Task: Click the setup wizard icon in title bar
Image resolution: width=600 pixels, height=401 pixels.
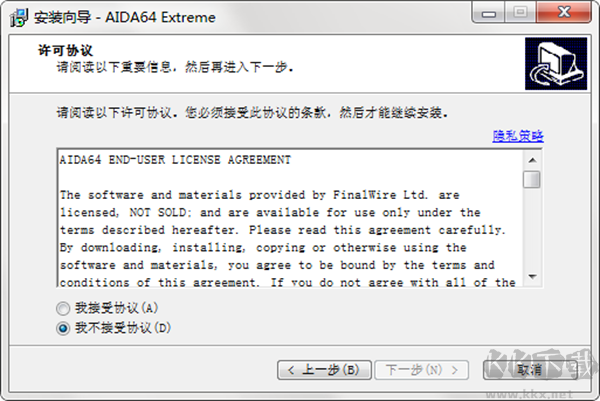Action: 18,16
